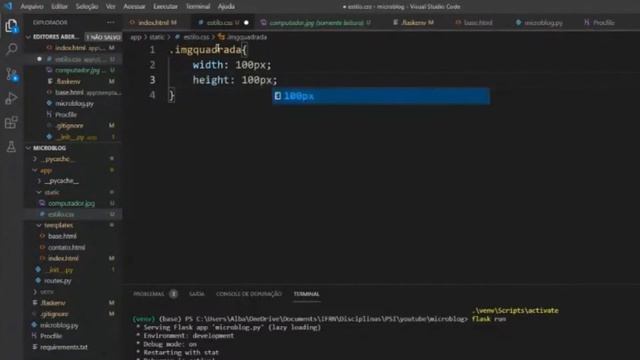
Task: Open the Search view in the activity bar
Action: point(11,49)
